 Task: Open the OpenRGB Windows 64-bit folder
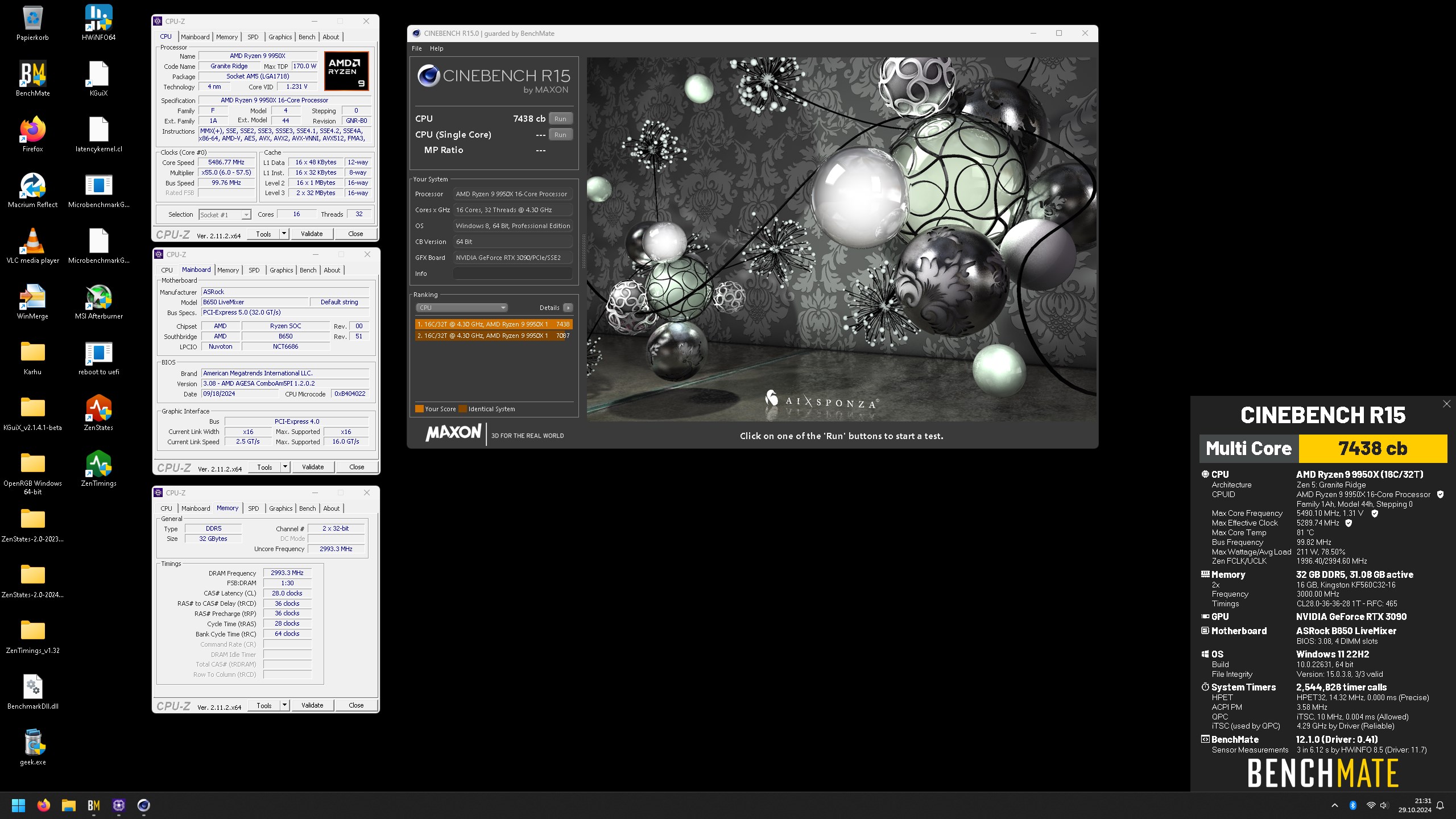32,472
